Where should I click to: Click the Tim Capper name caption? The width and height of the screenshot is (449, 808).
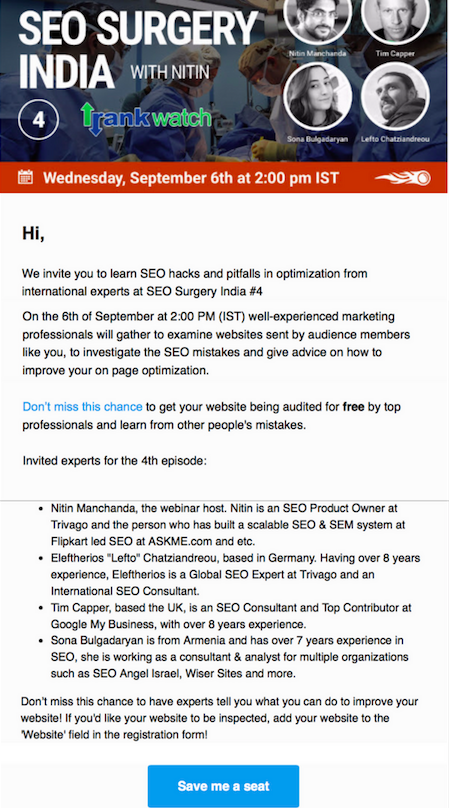395,53
